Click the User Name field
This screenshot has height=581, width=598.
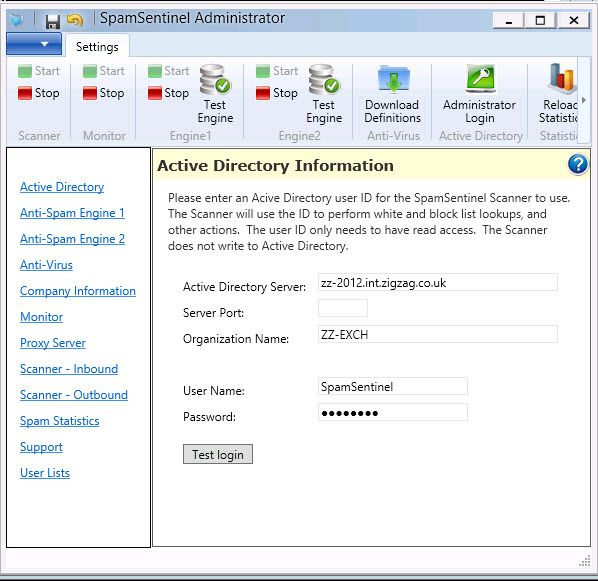tap(393, 386)
